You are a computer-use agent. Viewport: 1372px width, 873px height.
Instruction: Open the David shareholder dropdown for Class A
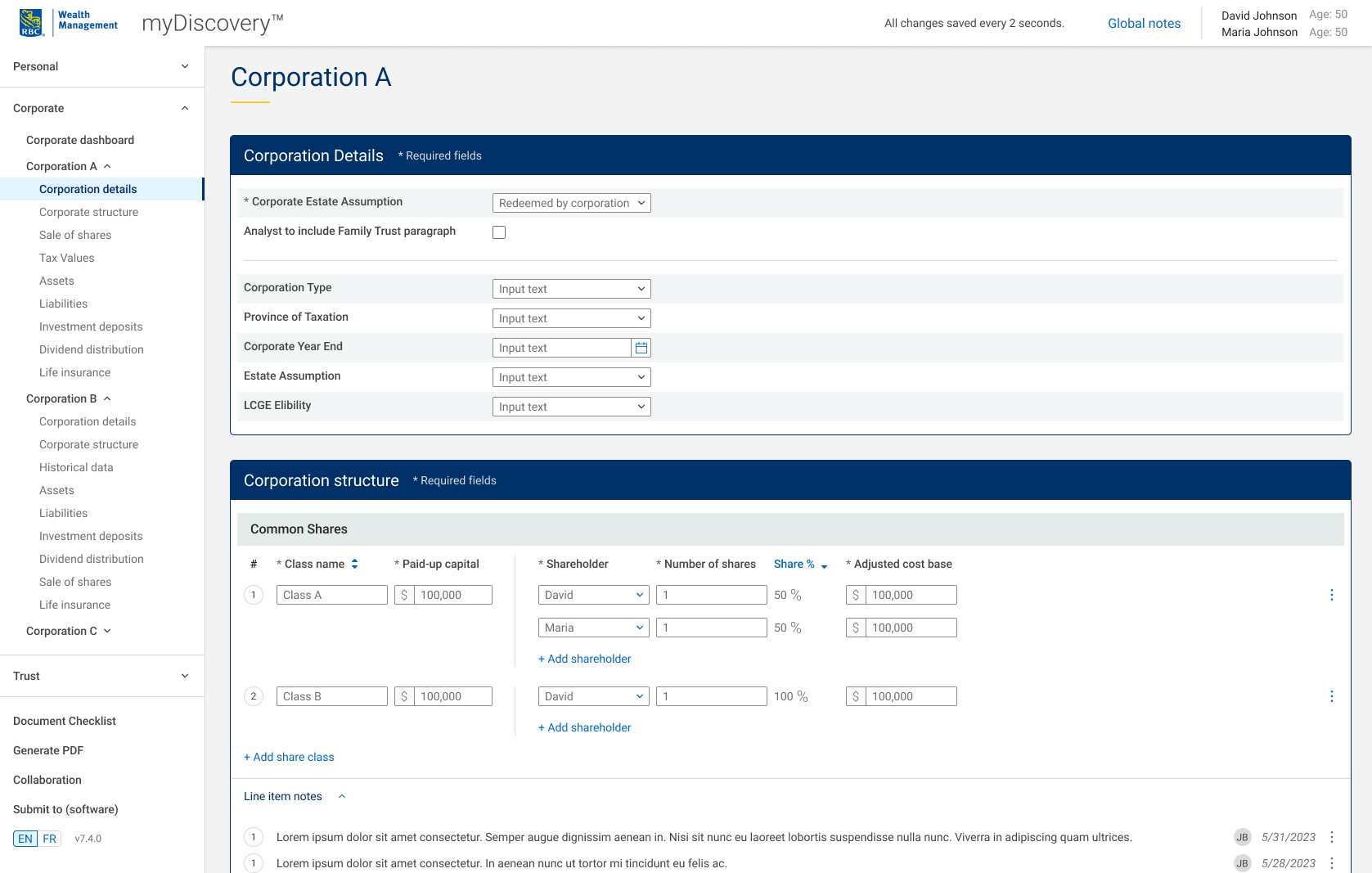(x=594, y=595)
